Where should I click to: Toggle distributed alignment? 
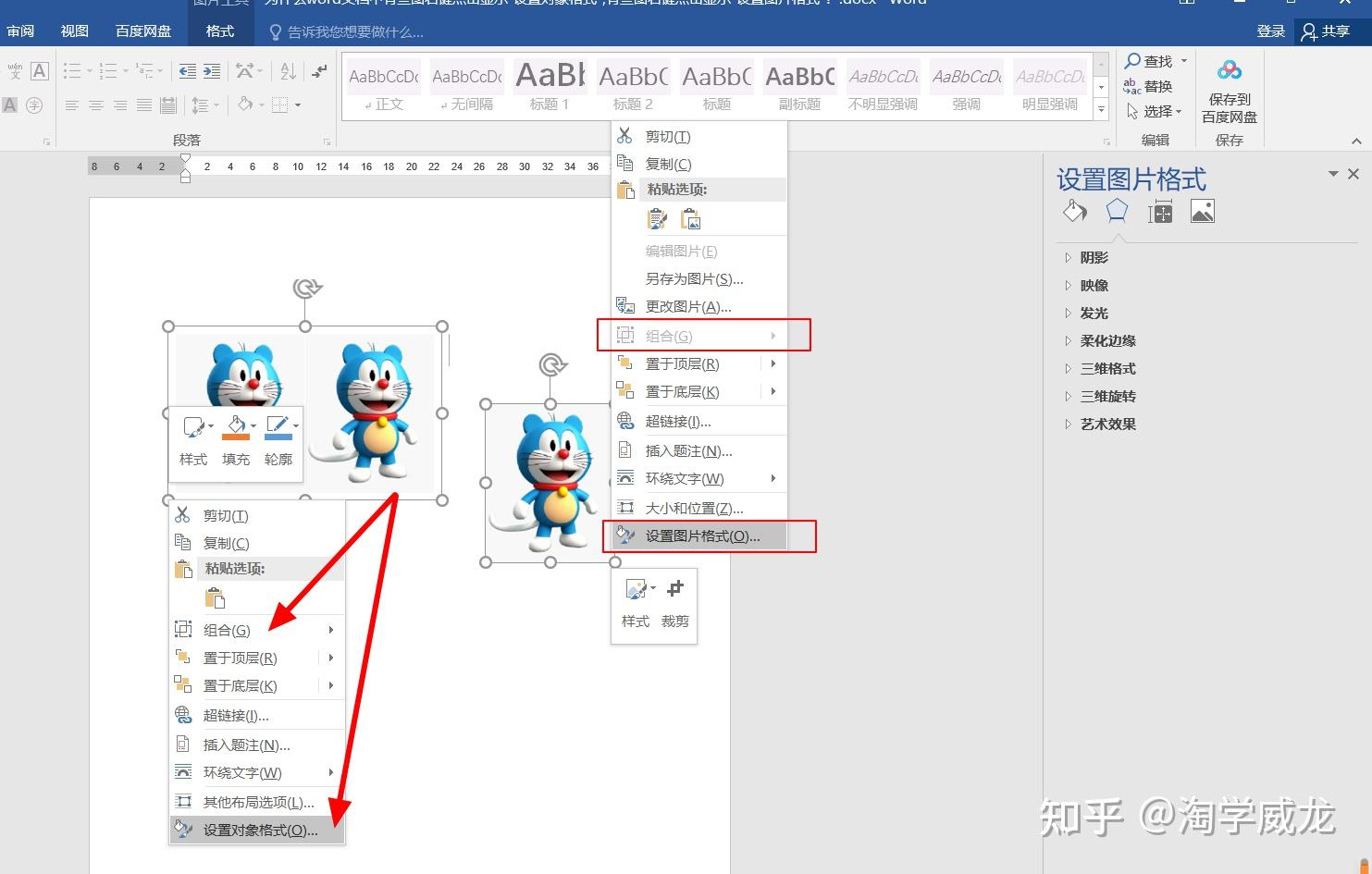pyautogui.click(x=168, y=105)
